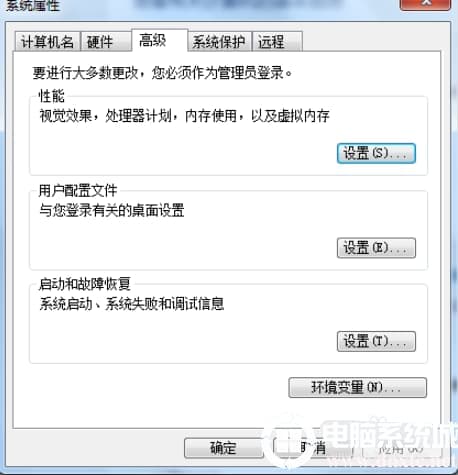The image size is (458, 475).
Task: Click user profile 设置(E) button
Action: tap(376, 248)
